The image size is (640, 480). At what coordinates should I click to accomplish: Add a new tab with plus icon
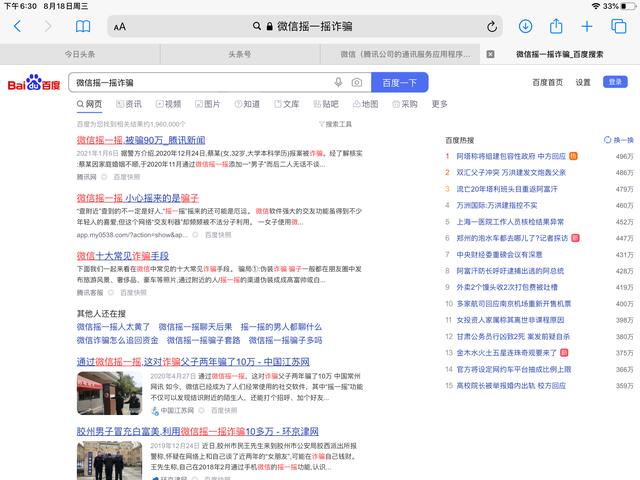(587, 27)
